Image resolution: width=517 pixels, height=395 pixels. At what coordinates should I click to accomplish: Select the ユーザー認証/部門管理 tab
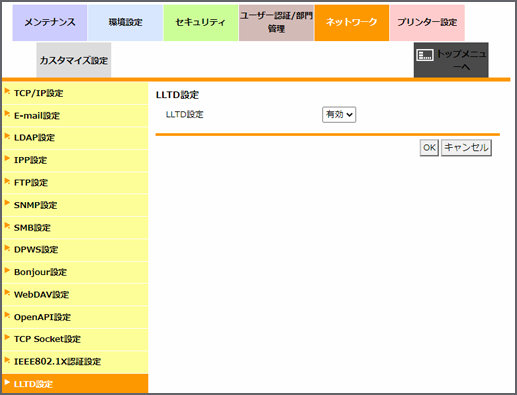tap(276, 23)
